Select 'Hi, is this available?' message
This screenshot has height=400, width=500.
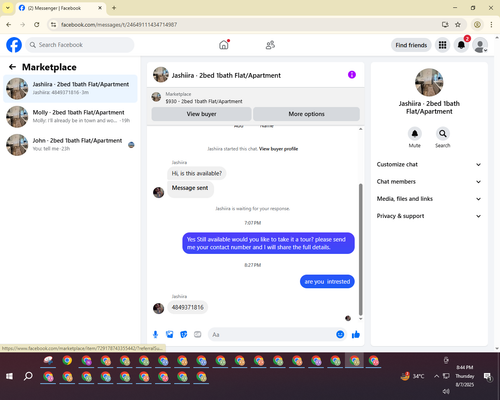click(196, 173)
